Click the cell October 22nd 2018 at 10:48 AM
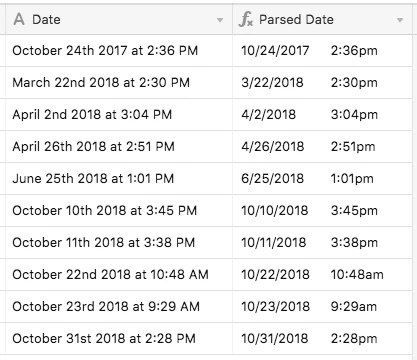The height and width of the screenshot is (360, 417). click(x=119, y=275)
